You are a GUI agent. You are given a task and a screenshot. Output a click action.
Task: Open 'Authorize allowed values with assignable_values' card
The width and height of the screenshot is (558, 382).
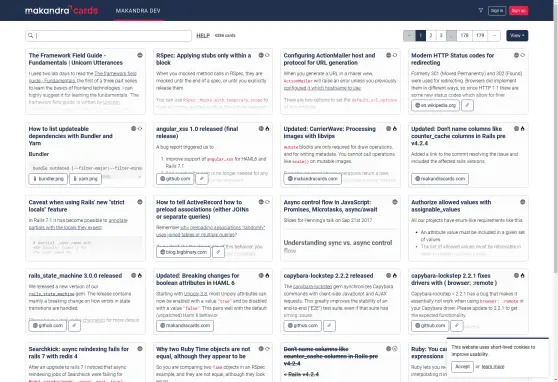pos(451,206)
